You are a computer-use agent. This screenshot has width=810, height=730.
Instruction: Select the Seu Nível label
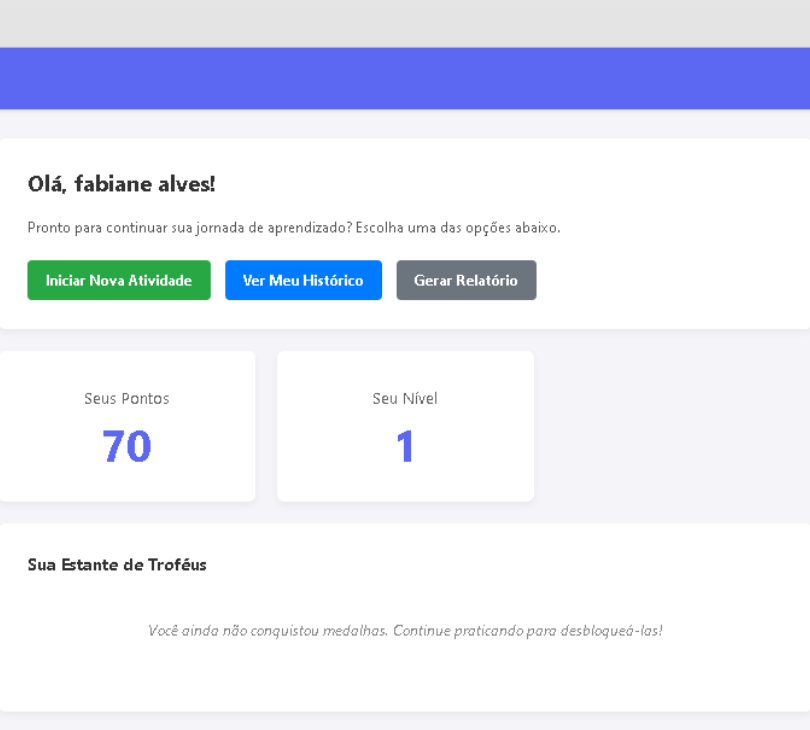(405, 399)
